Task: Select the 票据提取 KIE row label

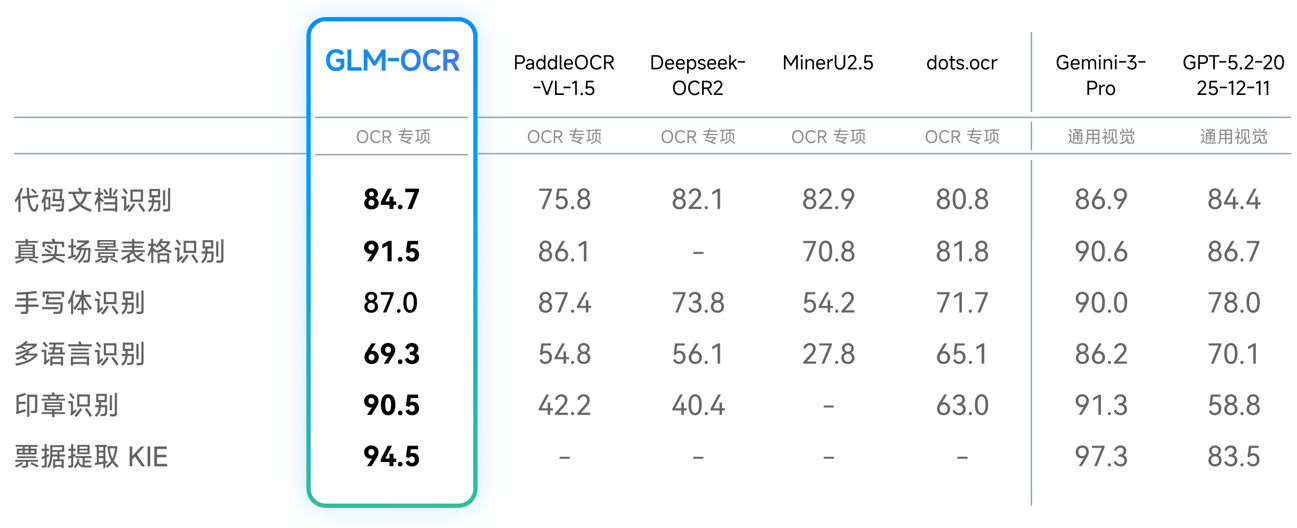Action: pyautogui.click(x=91, y=457)
